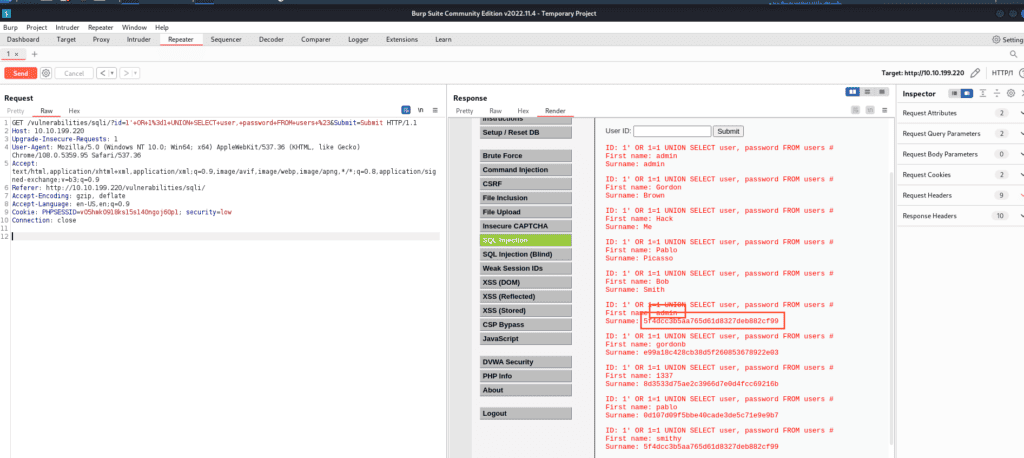Open DVWA Security page link
This screenshot has width=1024, height=458.
coord(526,362)
